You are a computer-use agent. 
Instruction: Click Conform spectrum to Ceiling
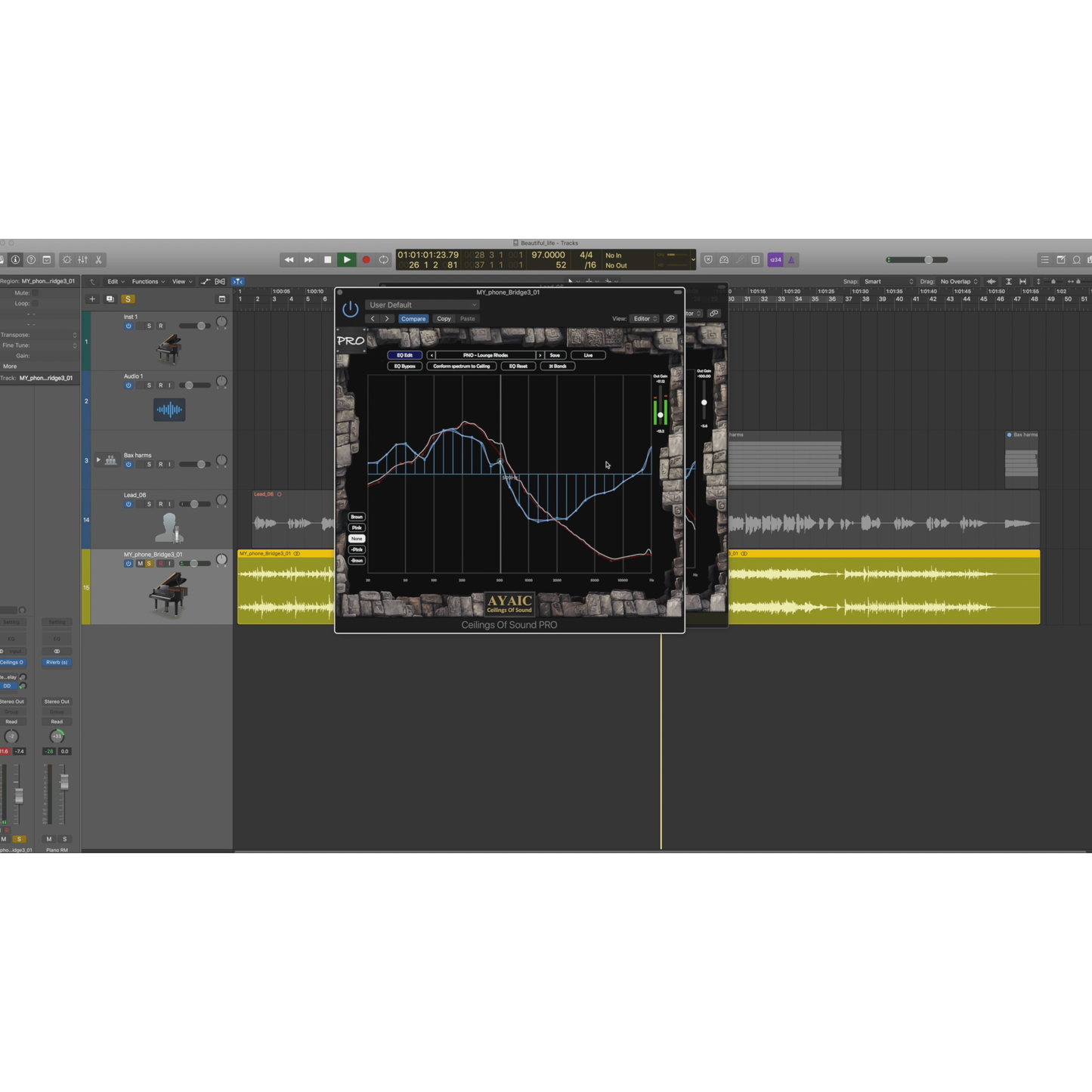coord(461,366)
